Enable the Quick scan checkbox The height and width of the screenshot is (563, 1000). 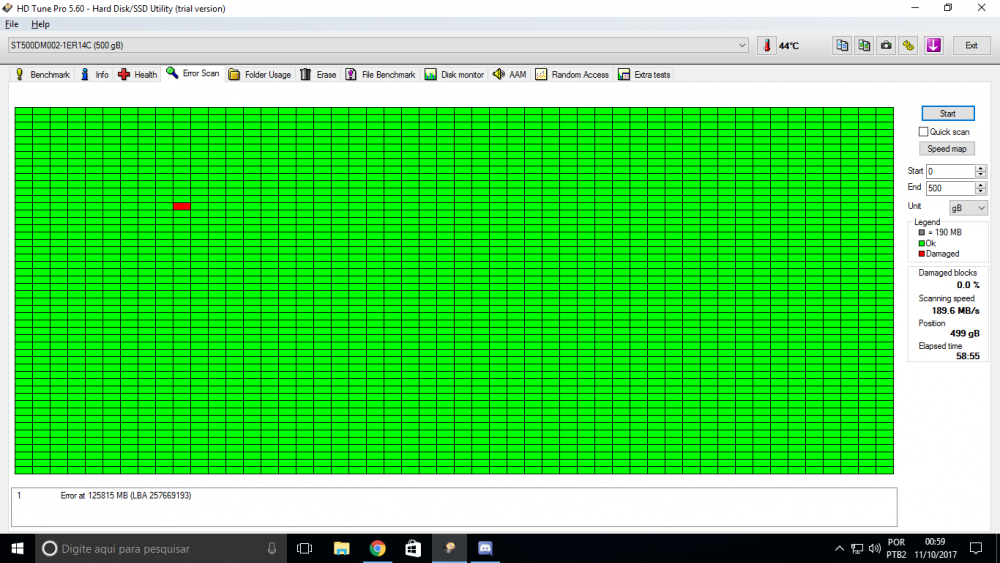coord(924,132)
